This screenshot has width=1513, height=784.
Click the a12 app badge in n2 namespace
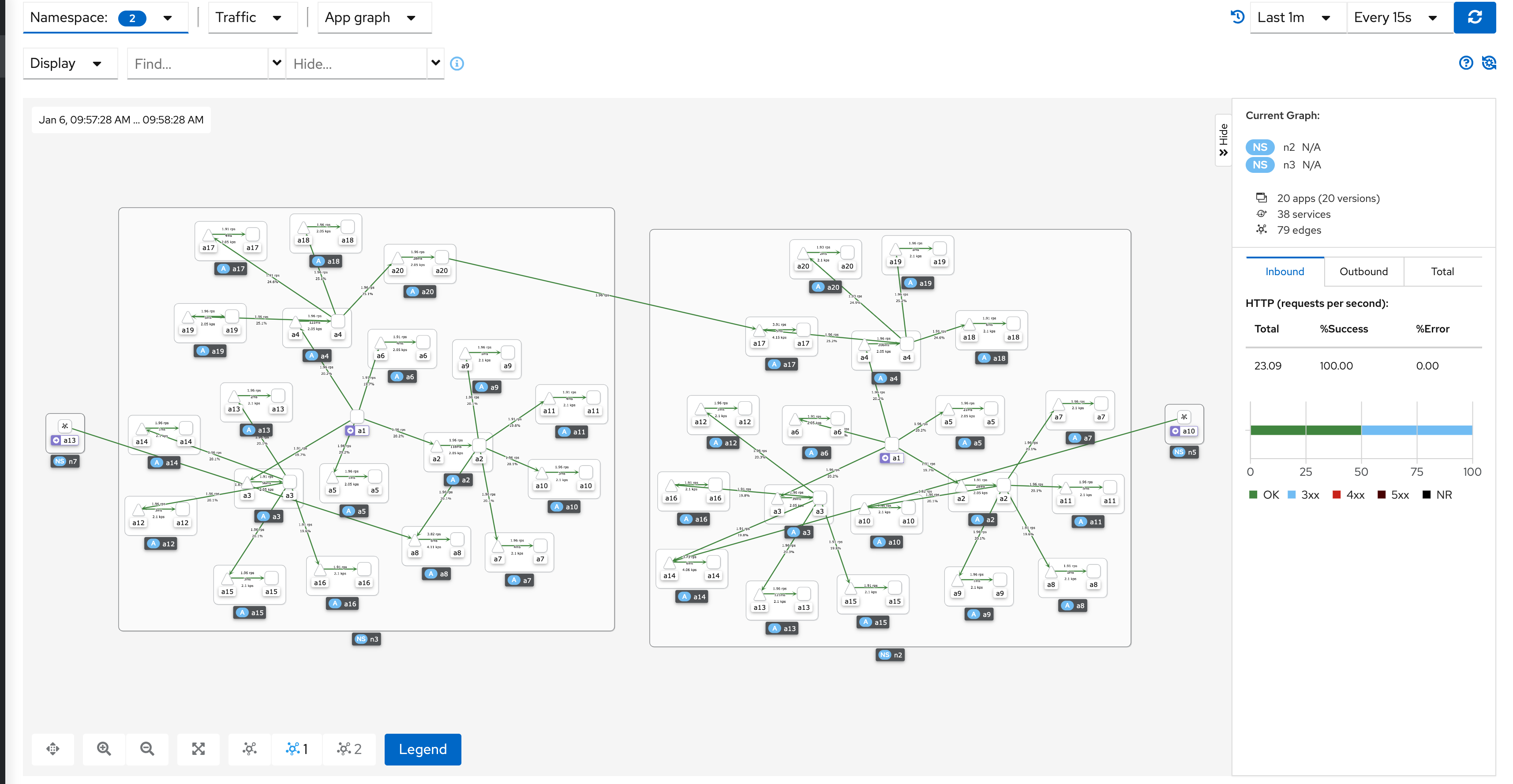(723, 442)
